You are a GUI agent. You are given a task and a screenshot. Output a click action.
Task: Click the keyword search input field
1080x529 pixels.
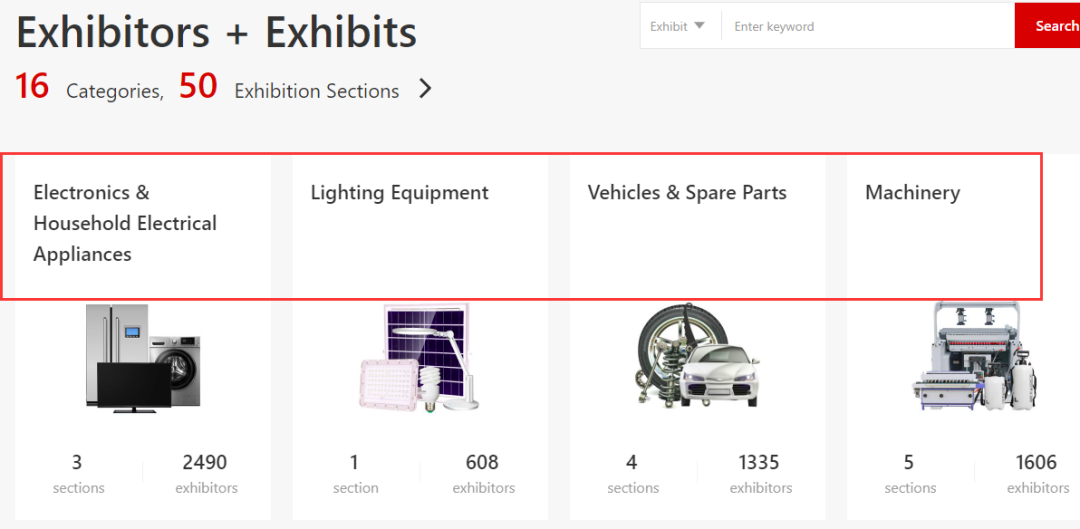pyautogui.click(x=866, y=26)
